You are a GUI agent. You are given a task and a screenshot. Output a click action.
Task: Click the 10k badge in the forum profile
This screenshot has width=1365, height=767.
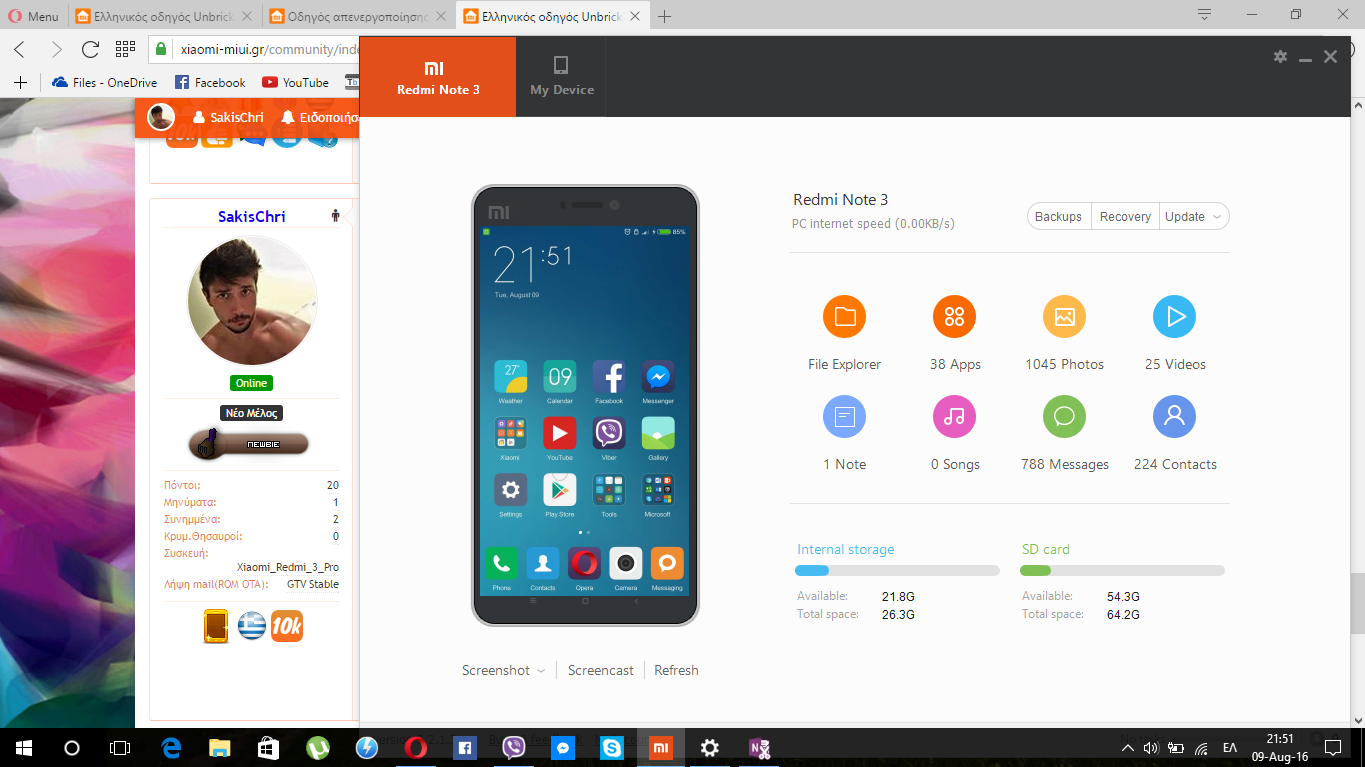[287, 626]
